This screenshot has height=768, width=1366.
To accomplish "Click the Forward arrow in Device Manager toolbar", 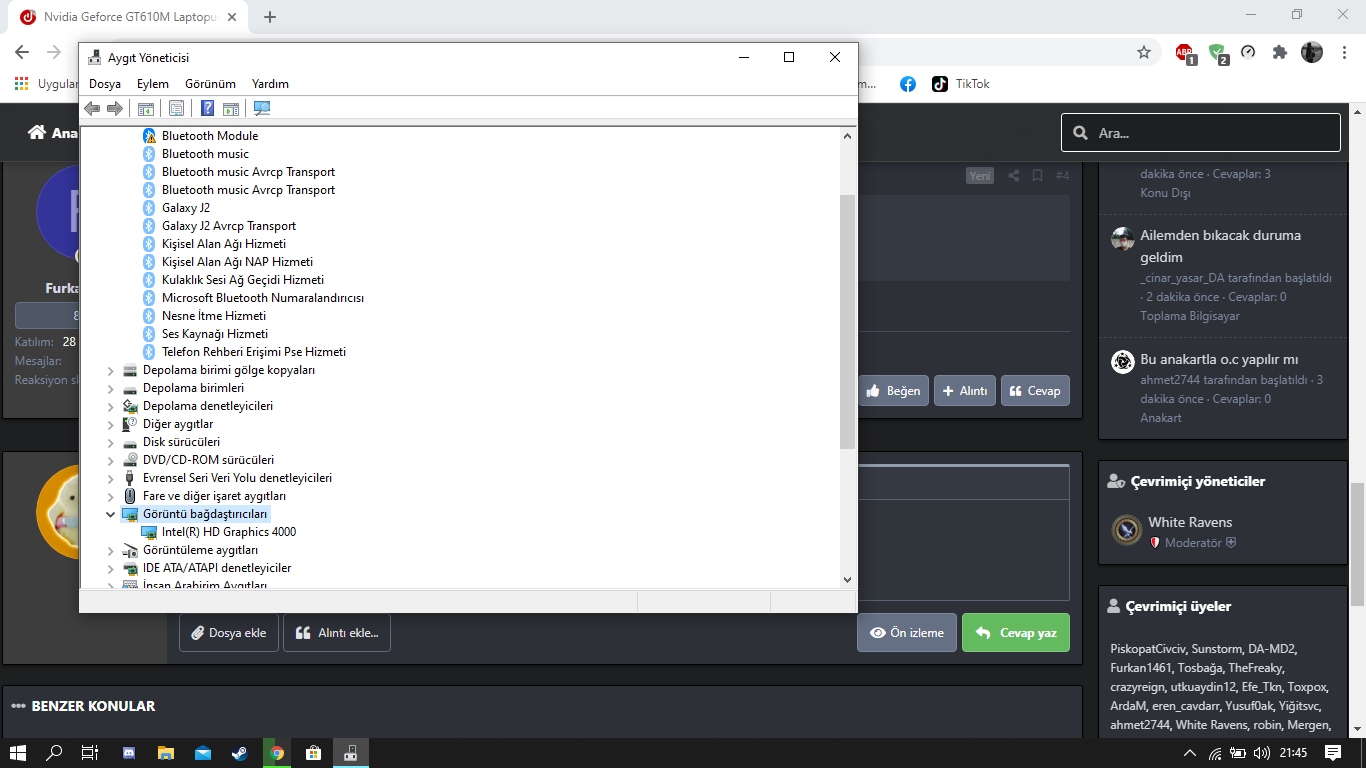I will click(115, 108).
